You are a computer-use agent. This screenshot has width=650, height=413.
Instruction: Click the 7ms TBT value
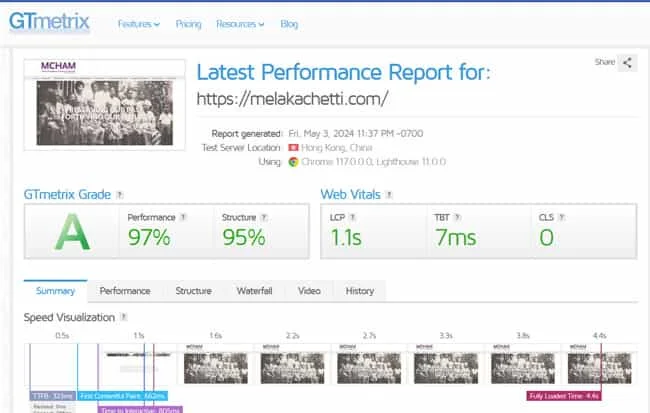pos(456,238)
